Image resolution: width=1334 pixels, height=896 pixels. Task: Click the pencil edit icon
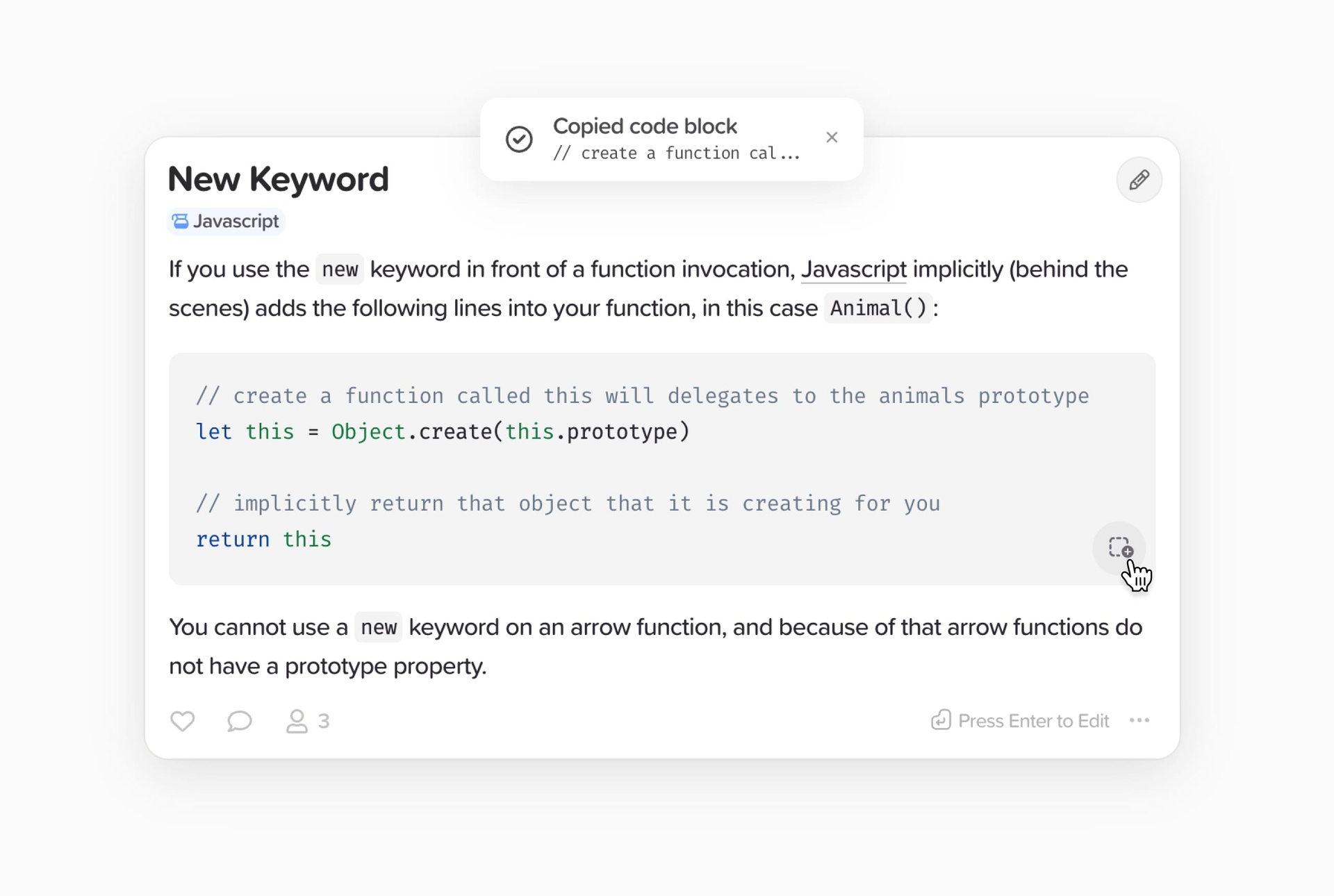(1138, 180)
